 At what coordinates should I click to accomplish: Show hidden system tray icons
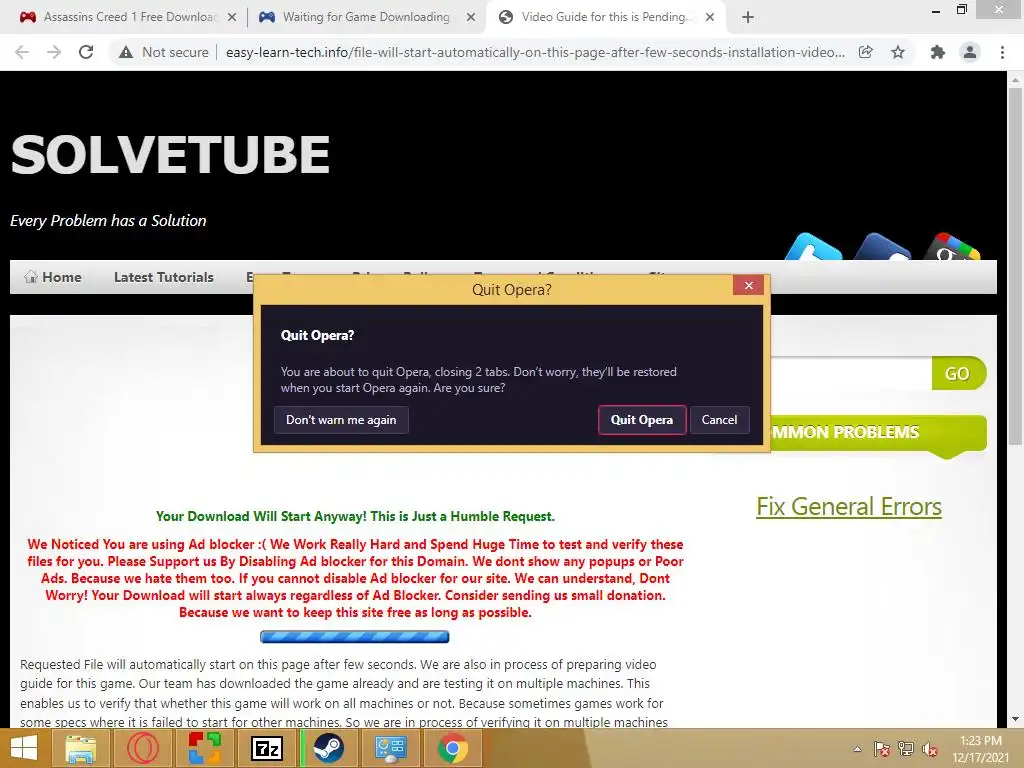point(857,749)
